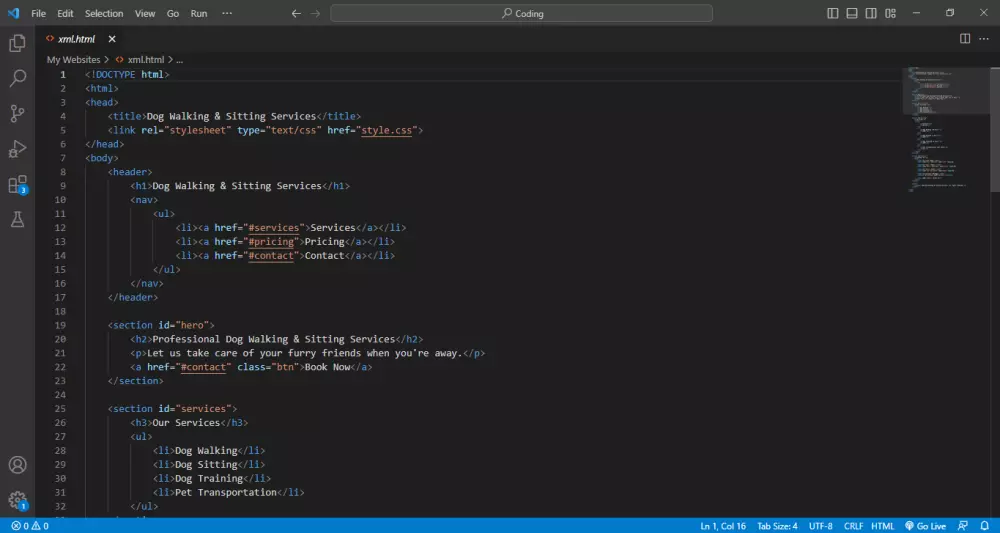Open the Testing flask icon
This screenshot has height=533, width=1000.
coord(17,219)
